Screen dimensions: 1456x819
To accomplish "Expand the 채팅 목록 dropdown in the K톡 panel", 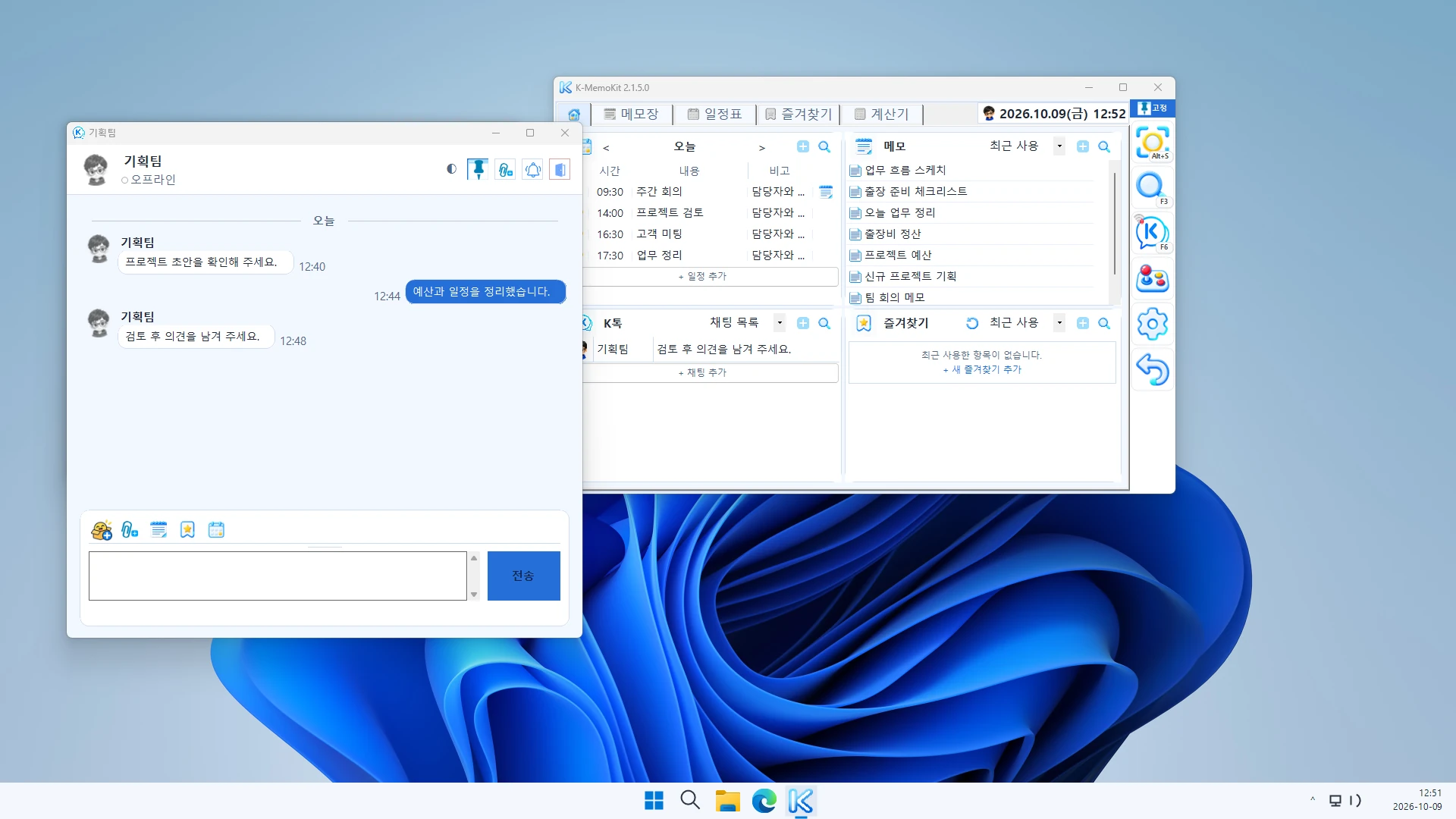I will (x=780, y=323).
